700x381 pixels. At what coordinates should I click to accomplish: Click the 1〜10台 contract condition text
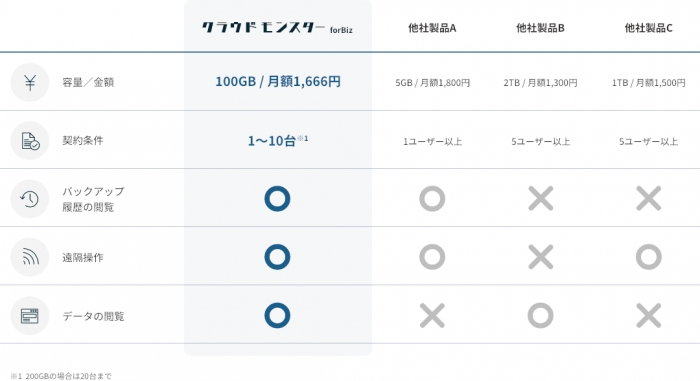[278, 141]
